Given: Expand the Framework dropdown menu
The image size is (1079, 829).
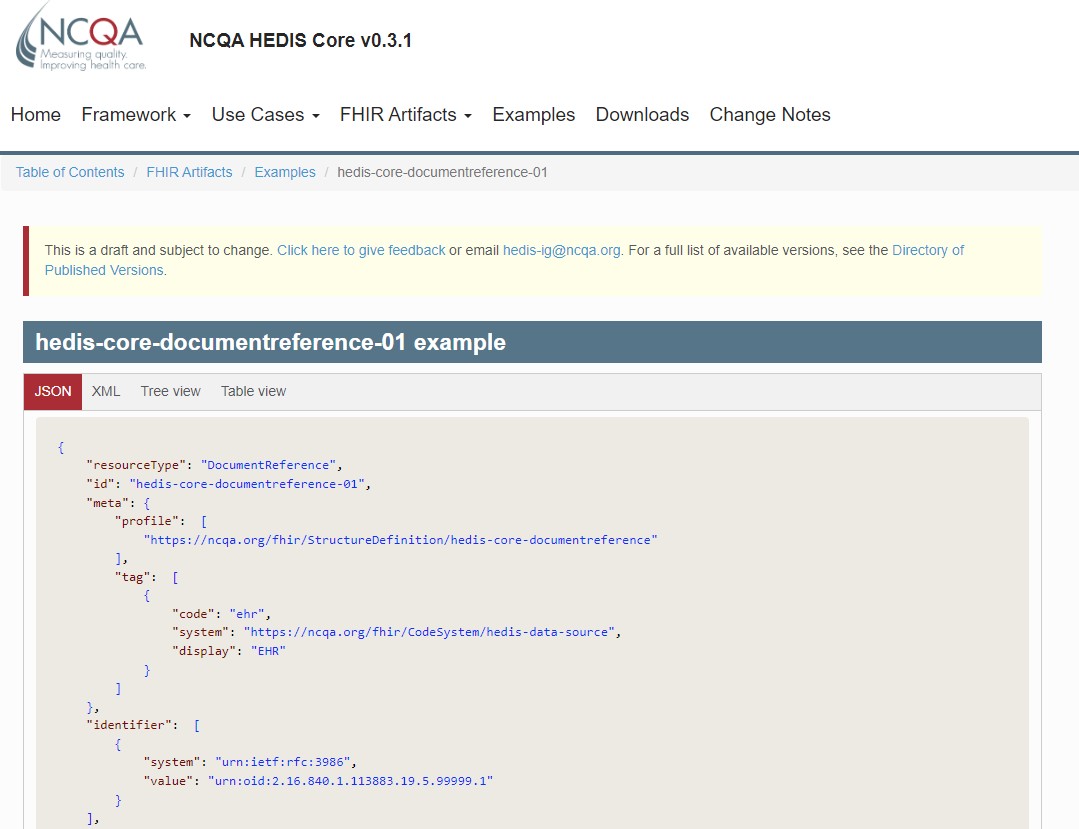Looking at the screenshot, I should (x=136, y=115).
